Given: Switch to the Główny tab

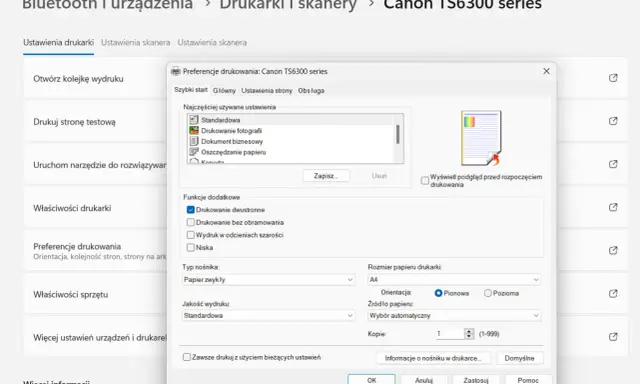Looking at the screenshot, I should 224,91.
